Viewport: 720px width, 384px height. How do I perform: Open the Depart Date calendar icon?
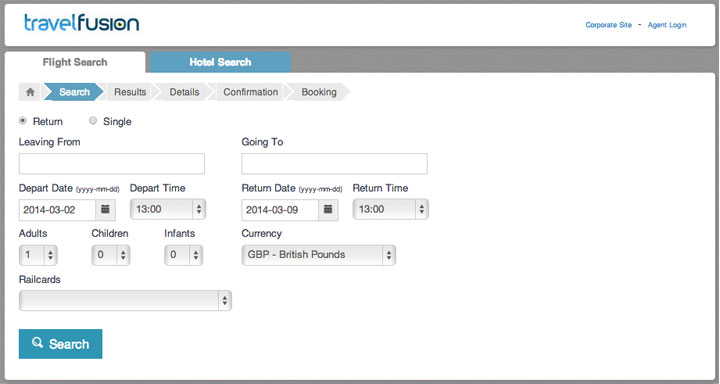[105, 209]
